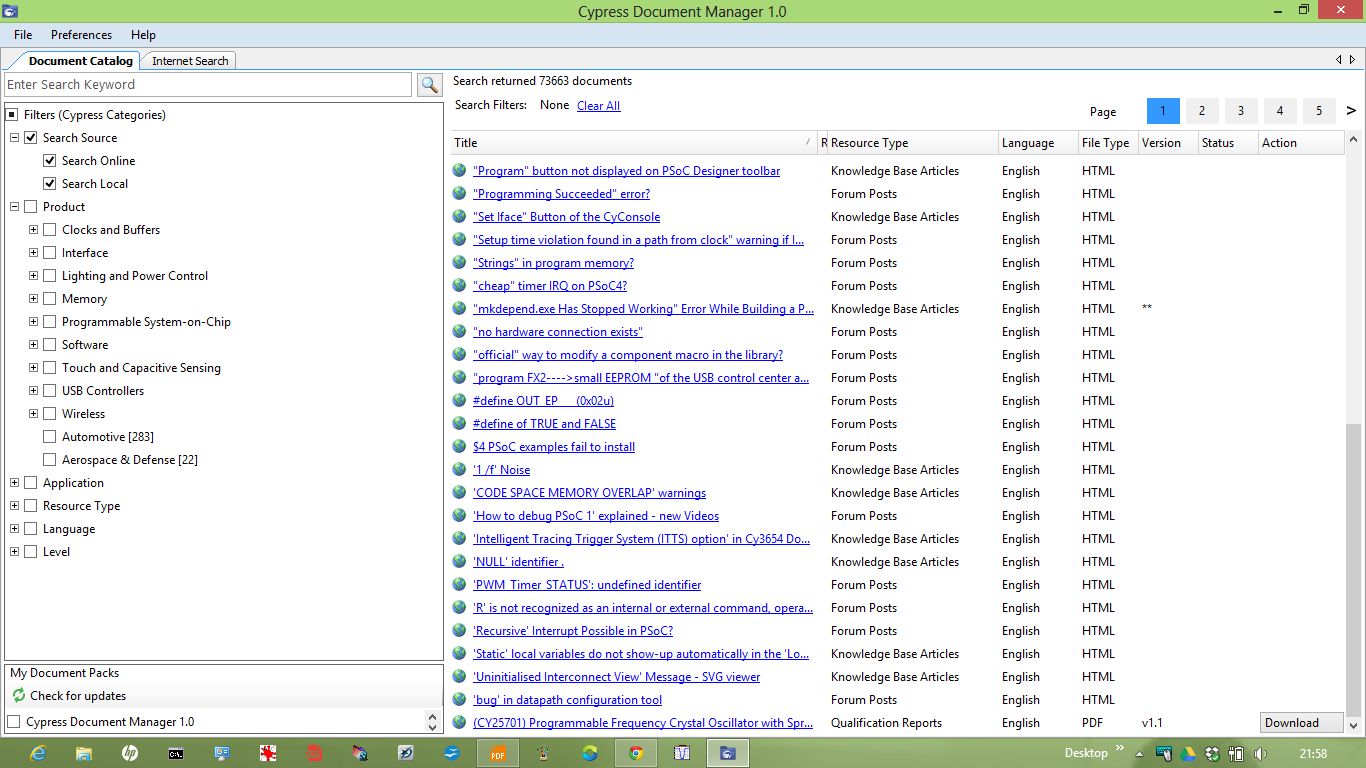Click the search magnifier icon button
Image resolution: width=1366 pixels, height=768 pixels.
point(429,85)
